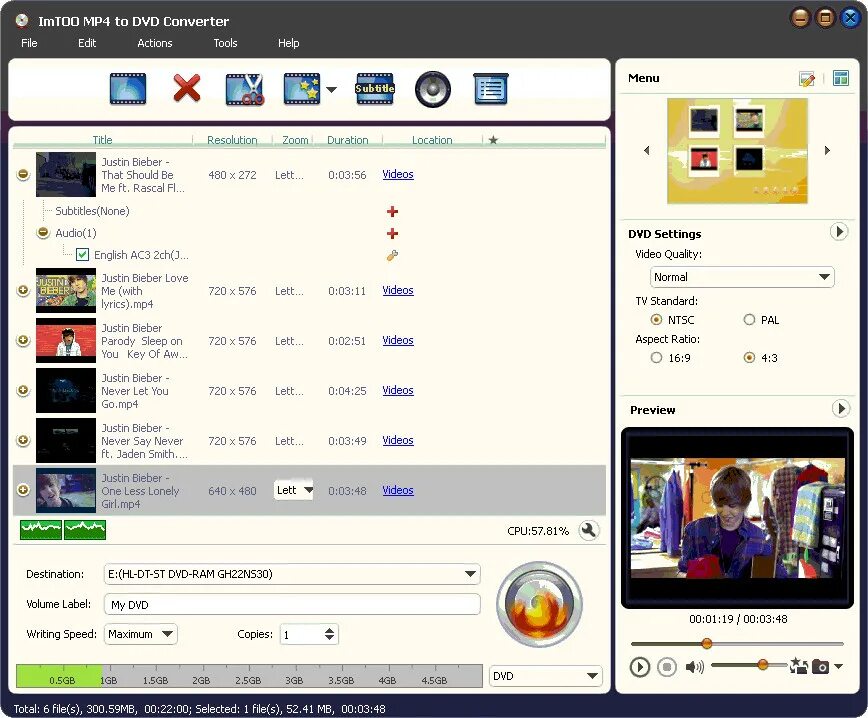
Task: Add an audio track with the red plus
Action: (392, 234)
